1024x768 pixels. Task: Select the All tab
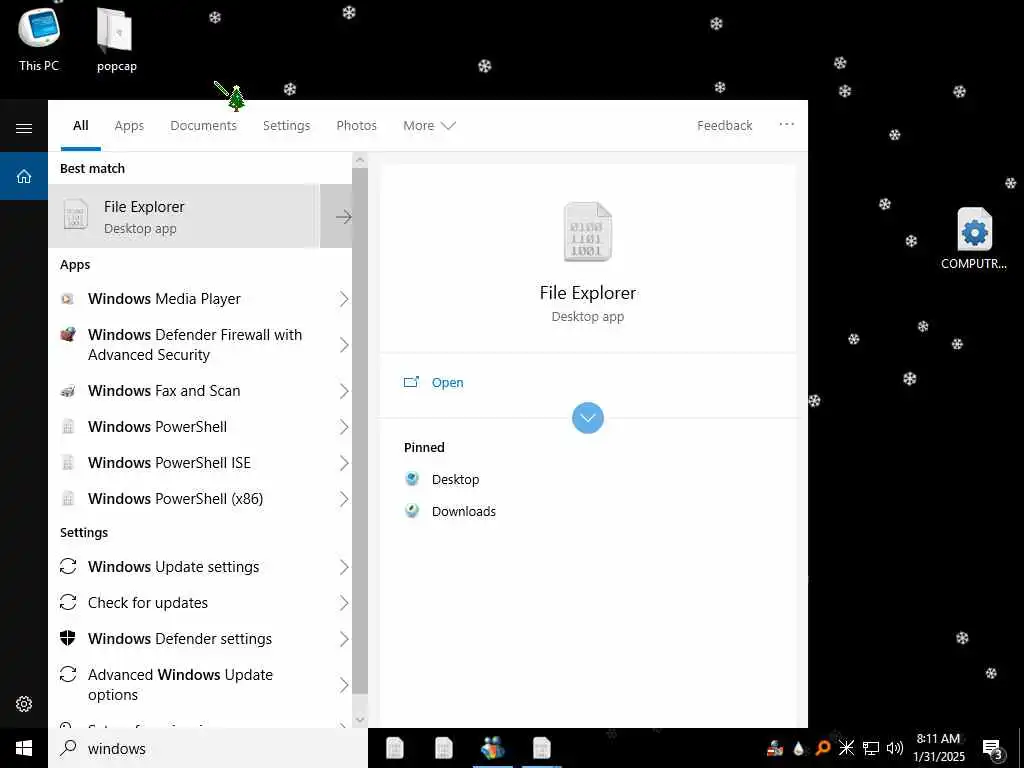click(x=80, y=125)
